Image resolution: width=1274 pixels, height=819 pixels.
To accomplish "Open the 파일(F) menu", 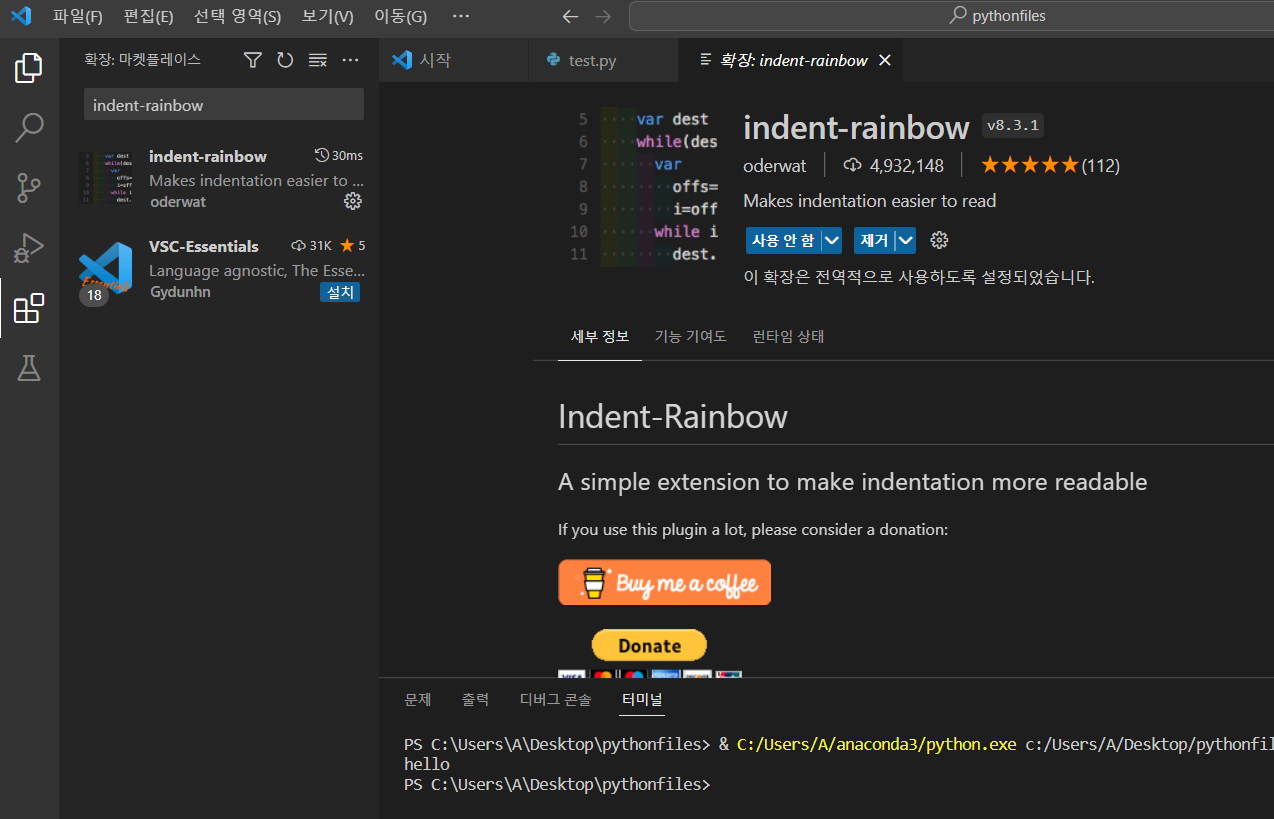I will click(78, 16).
